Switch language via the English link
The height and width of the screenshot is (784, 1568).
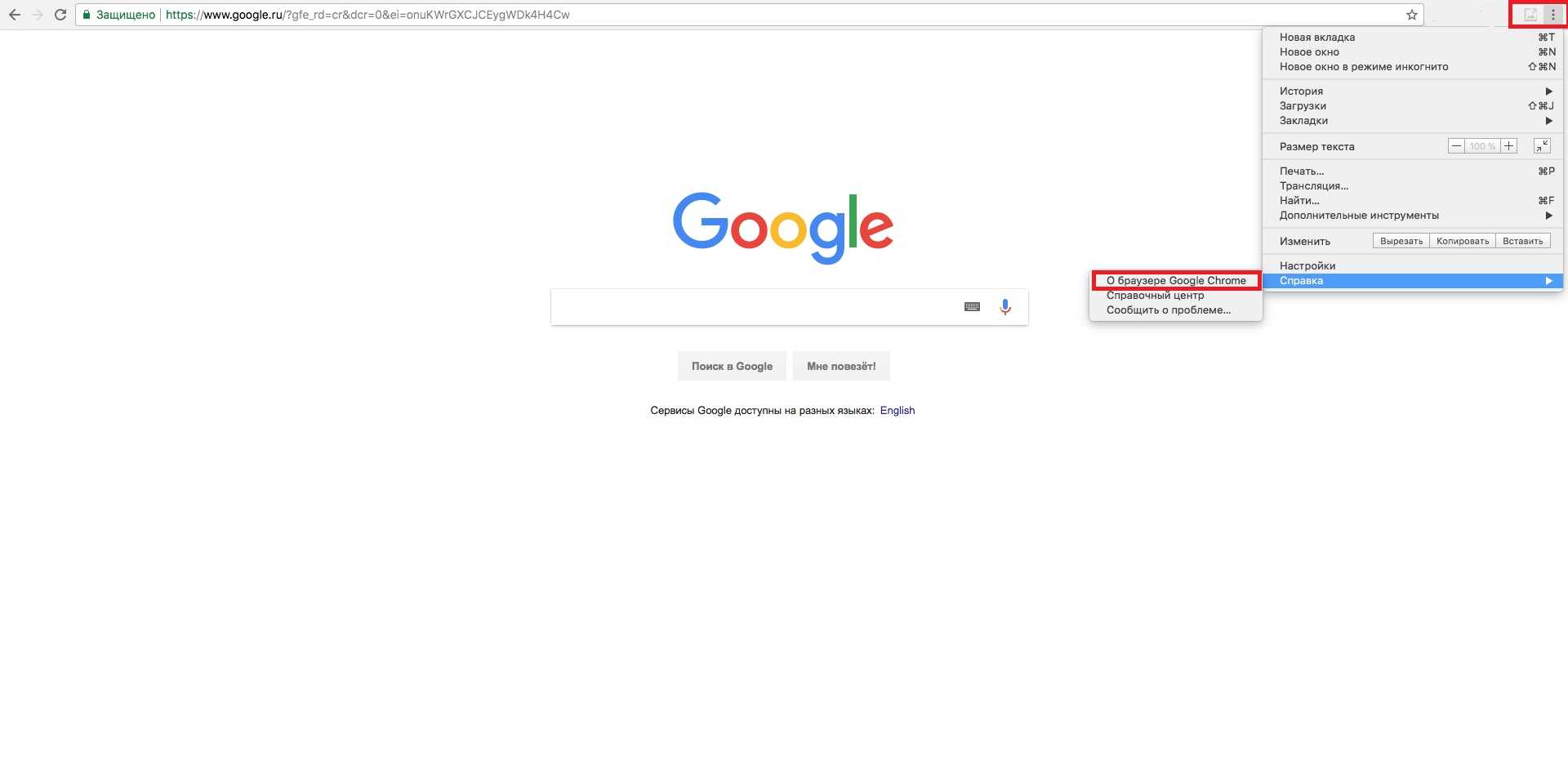(898, 411)
